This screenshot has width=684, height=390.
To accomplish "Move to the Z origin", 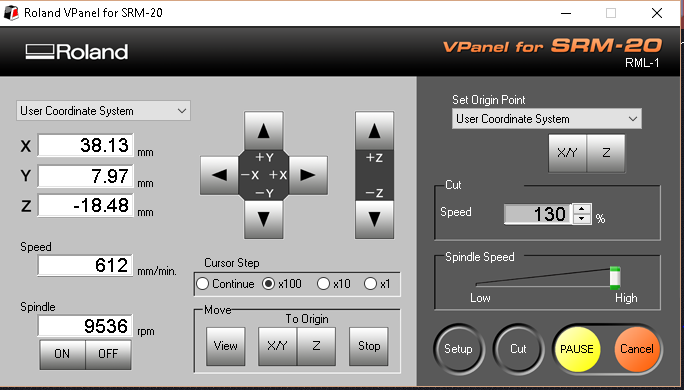I will 316,346.
